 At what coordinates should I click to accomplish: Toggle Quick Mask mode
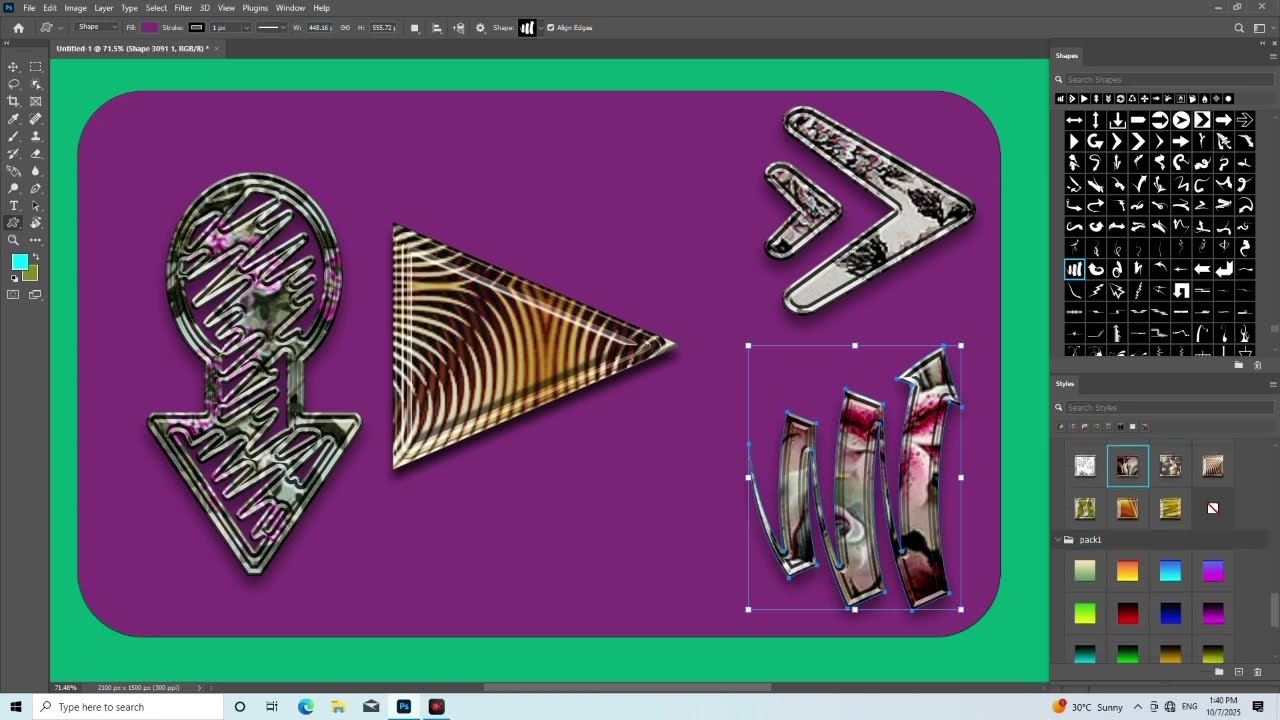[x=14, y=295]
